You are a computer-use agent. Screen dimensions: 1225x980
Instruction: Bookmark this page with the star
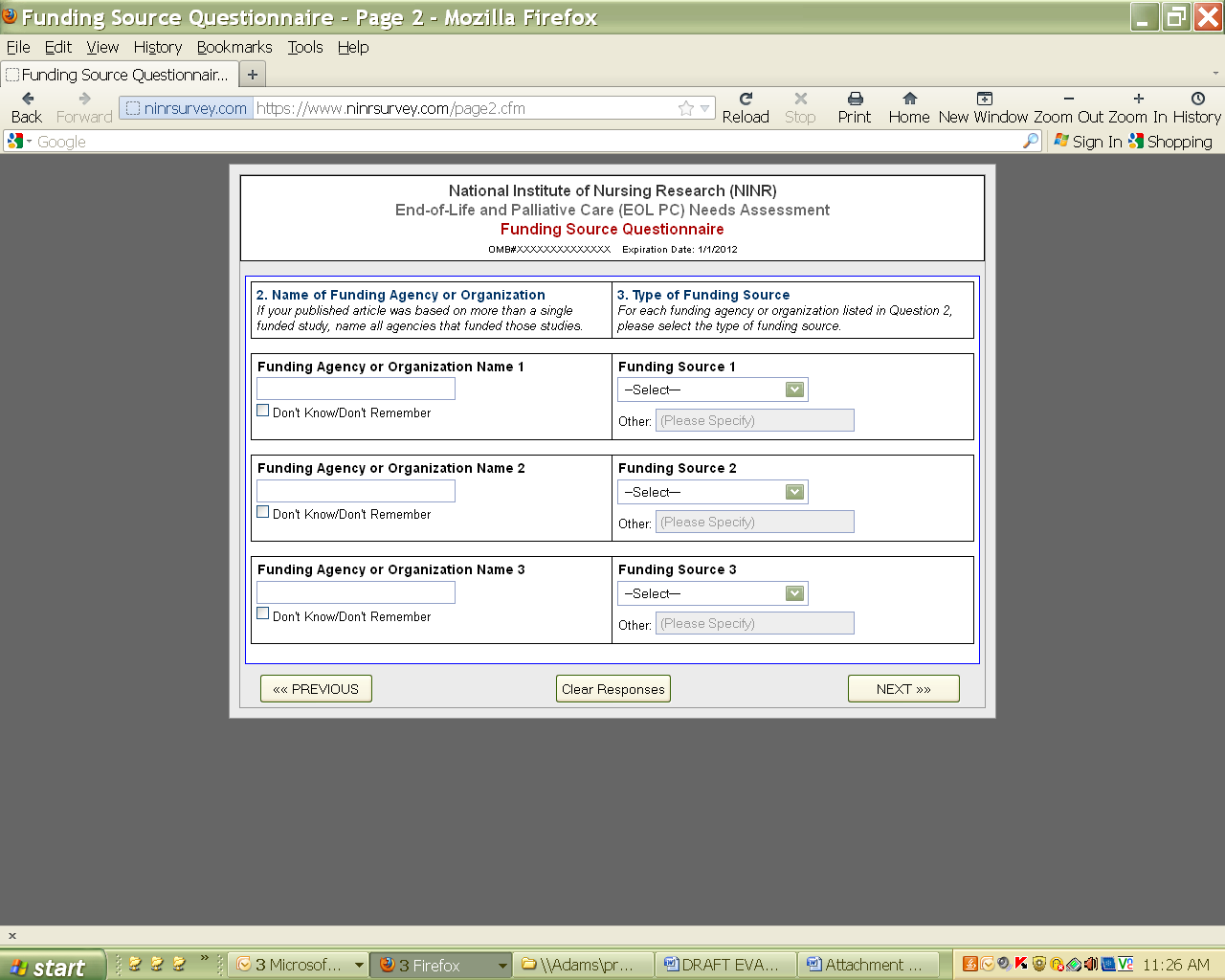[686, 108]
